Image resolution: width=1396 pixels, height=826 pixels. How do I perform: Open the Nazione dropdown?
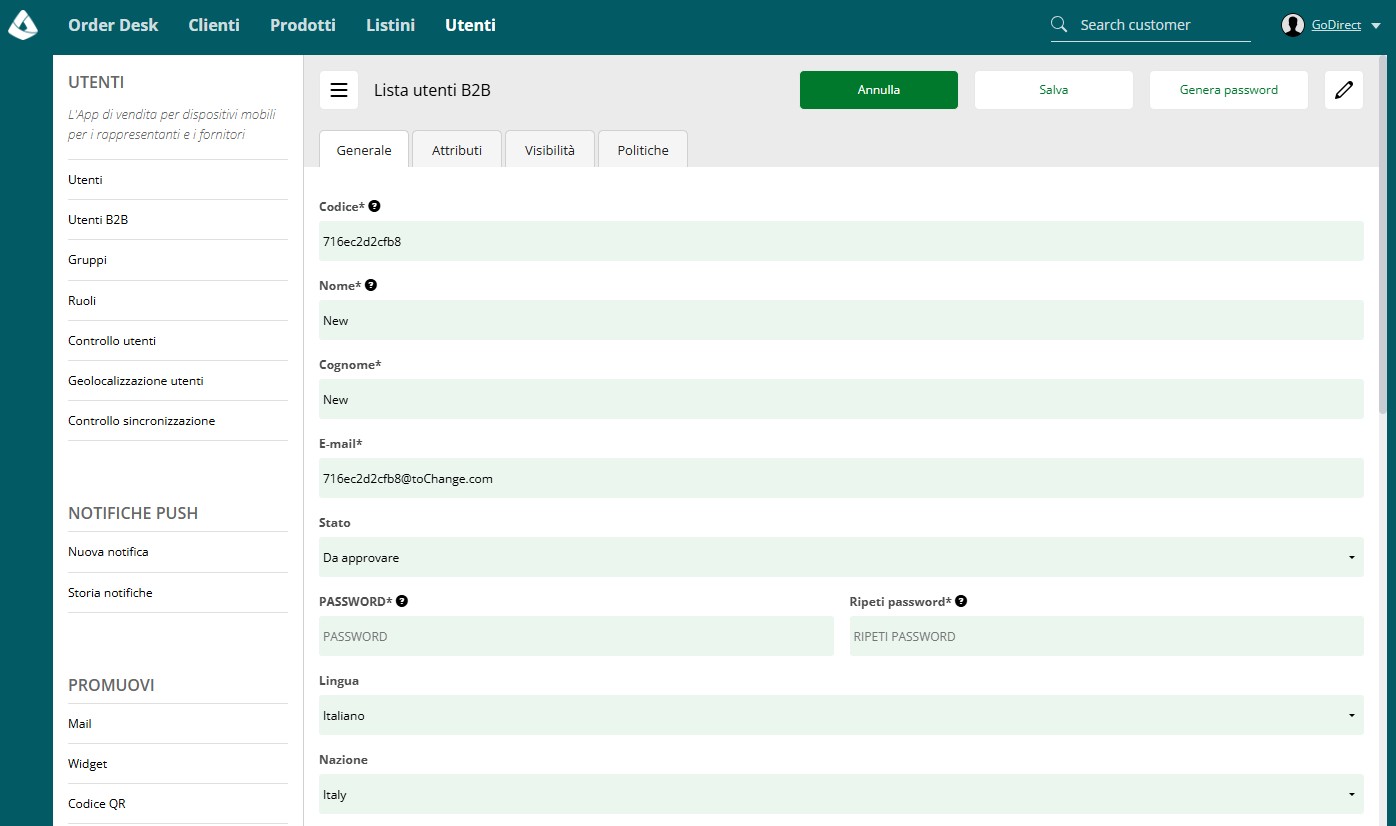coord(841,794)
